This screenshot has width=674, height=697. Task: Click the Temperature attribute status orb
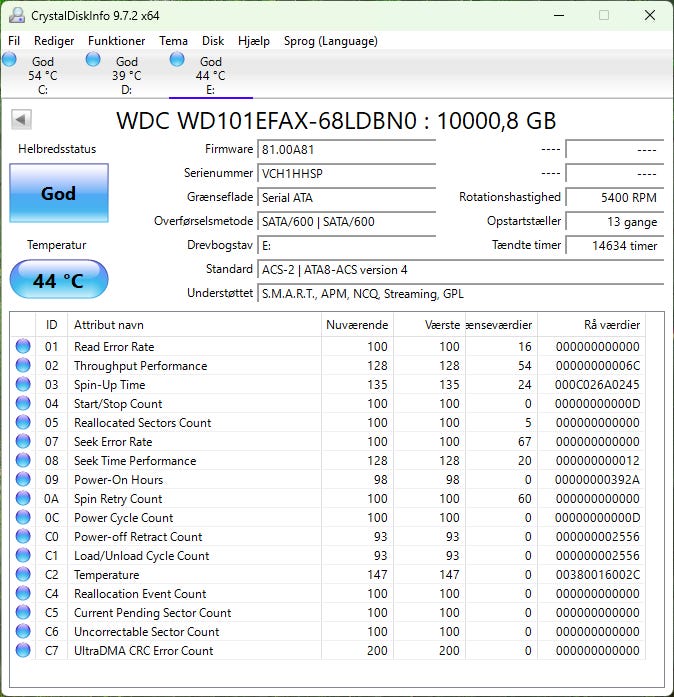(x=23, y=575)
